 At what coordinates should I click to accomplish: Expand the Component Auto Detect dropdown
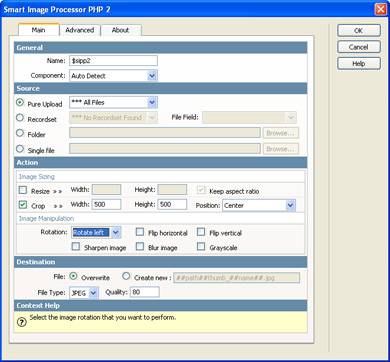click(113, 76)
